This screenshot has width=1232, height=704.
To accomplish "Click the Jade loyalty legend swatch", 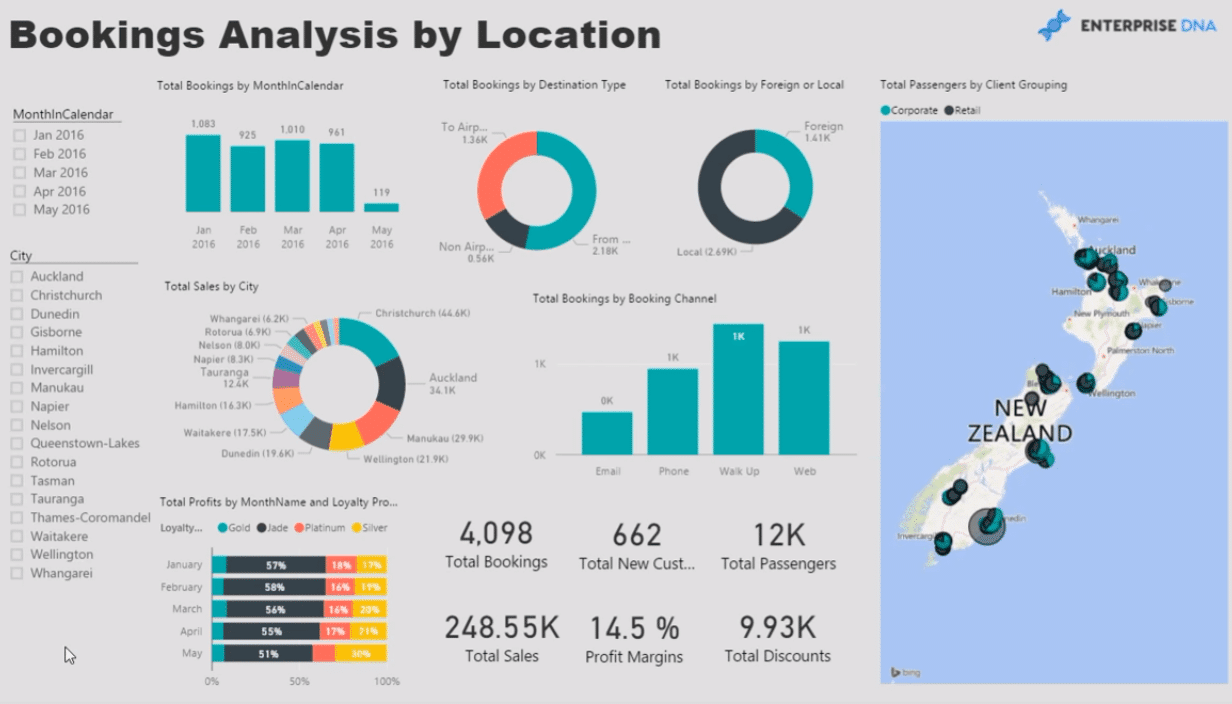I will [261, 528].
